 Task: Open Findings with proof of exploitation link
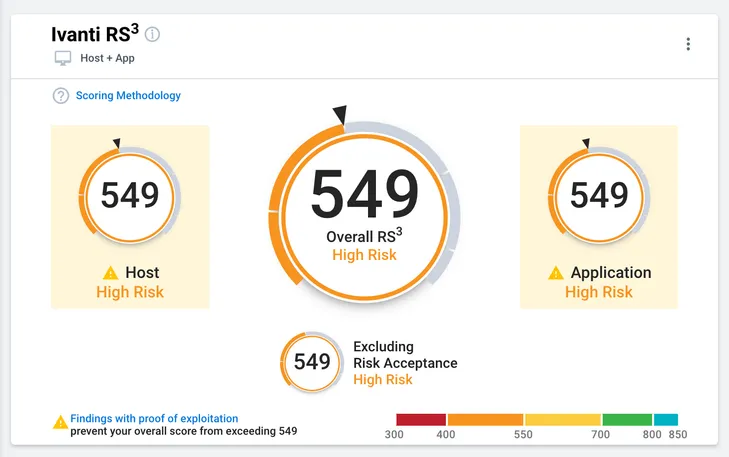point(154,418)
